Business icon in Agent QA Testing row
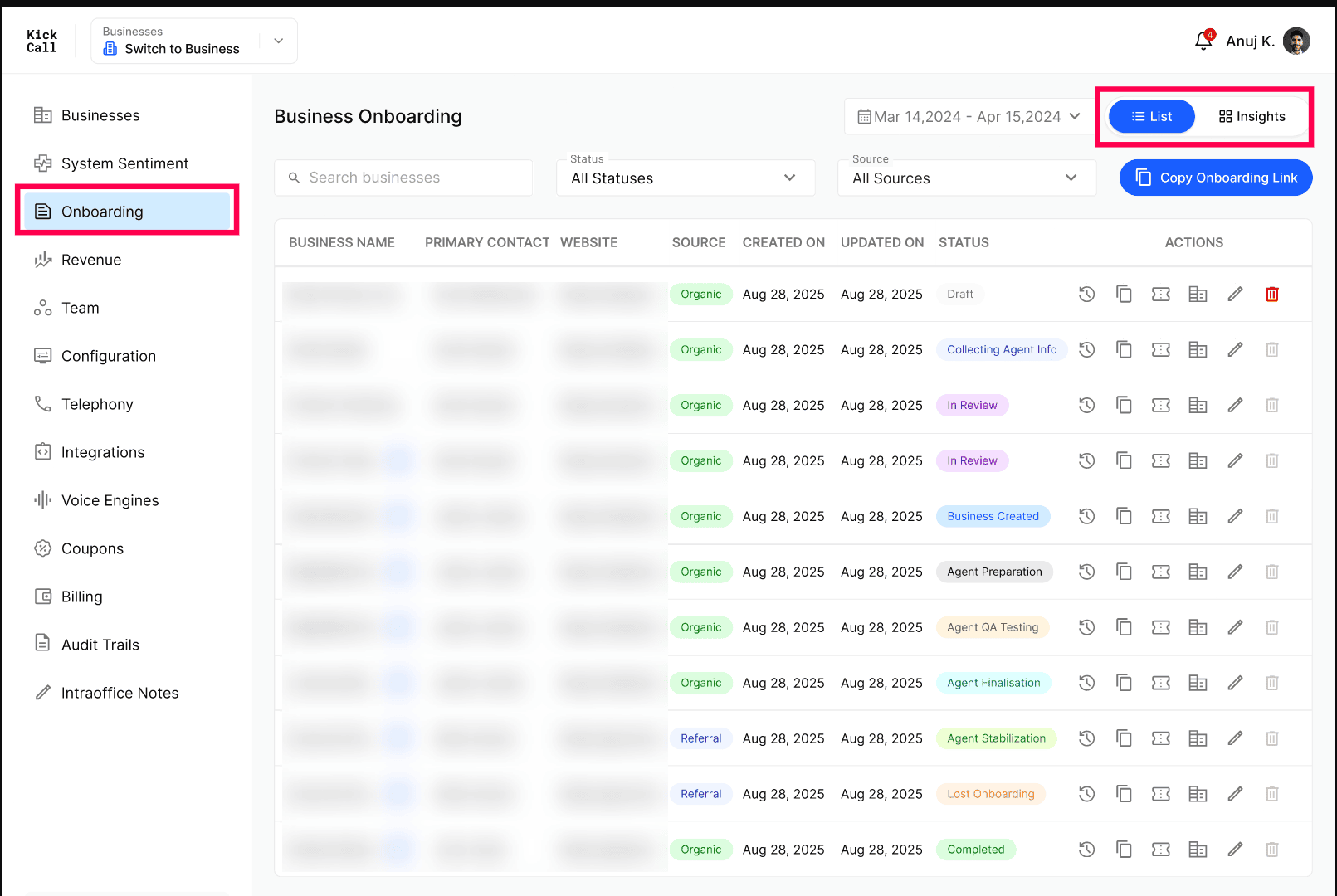Image resolution: width=1337 pixels, height=896 pixels. tap(1198, 627)
